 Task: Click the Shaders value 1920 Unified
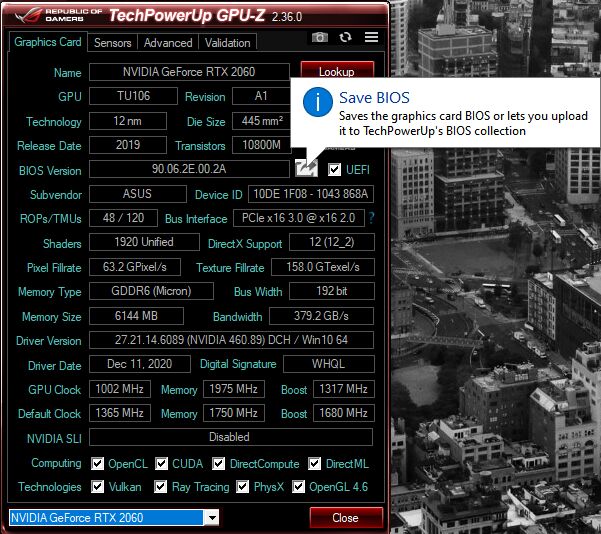click(144, 242)
